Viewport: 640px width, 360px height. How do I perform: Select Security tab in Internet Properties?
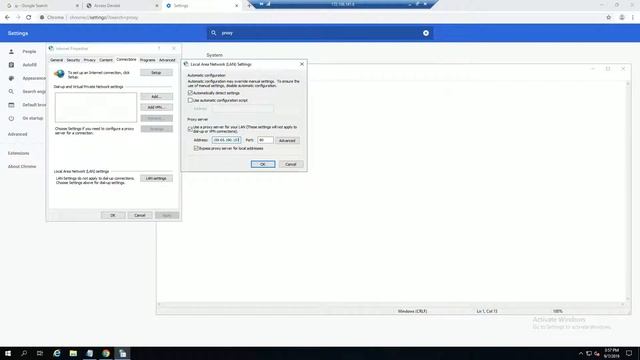(73, 60)
